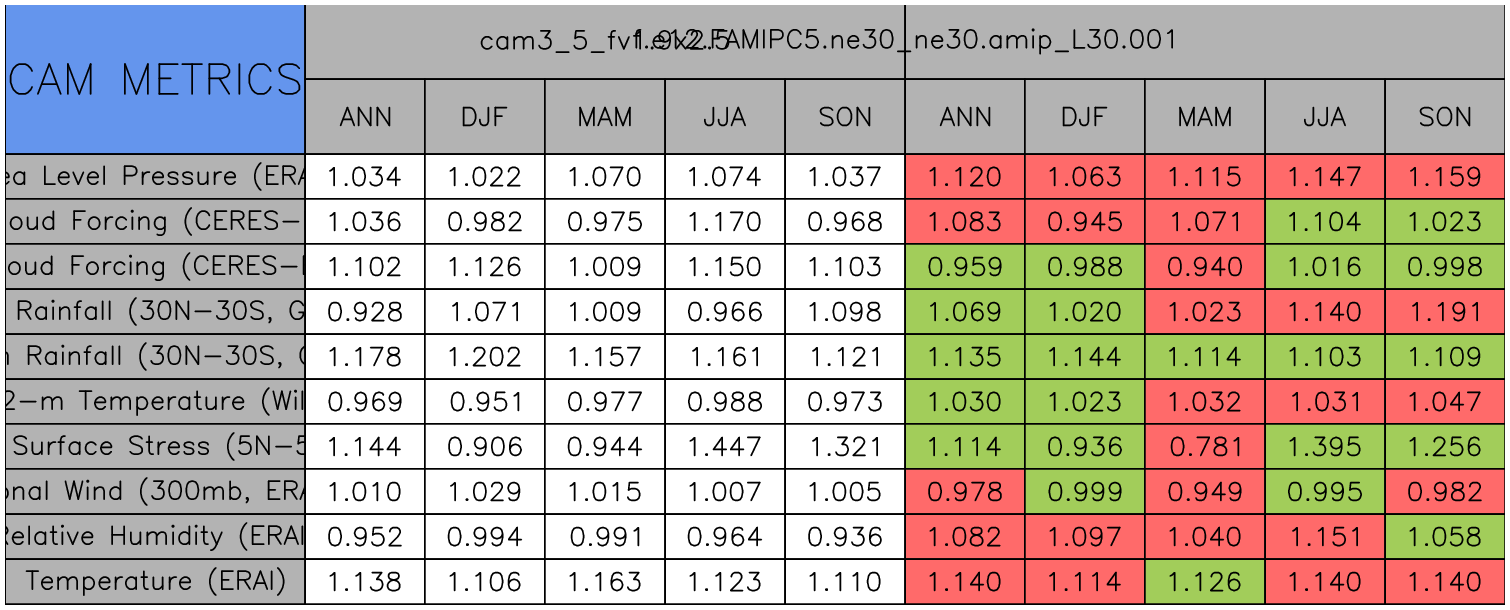Click the green cell showing 1.395

pyautogui.click(x=1325, y=447)
